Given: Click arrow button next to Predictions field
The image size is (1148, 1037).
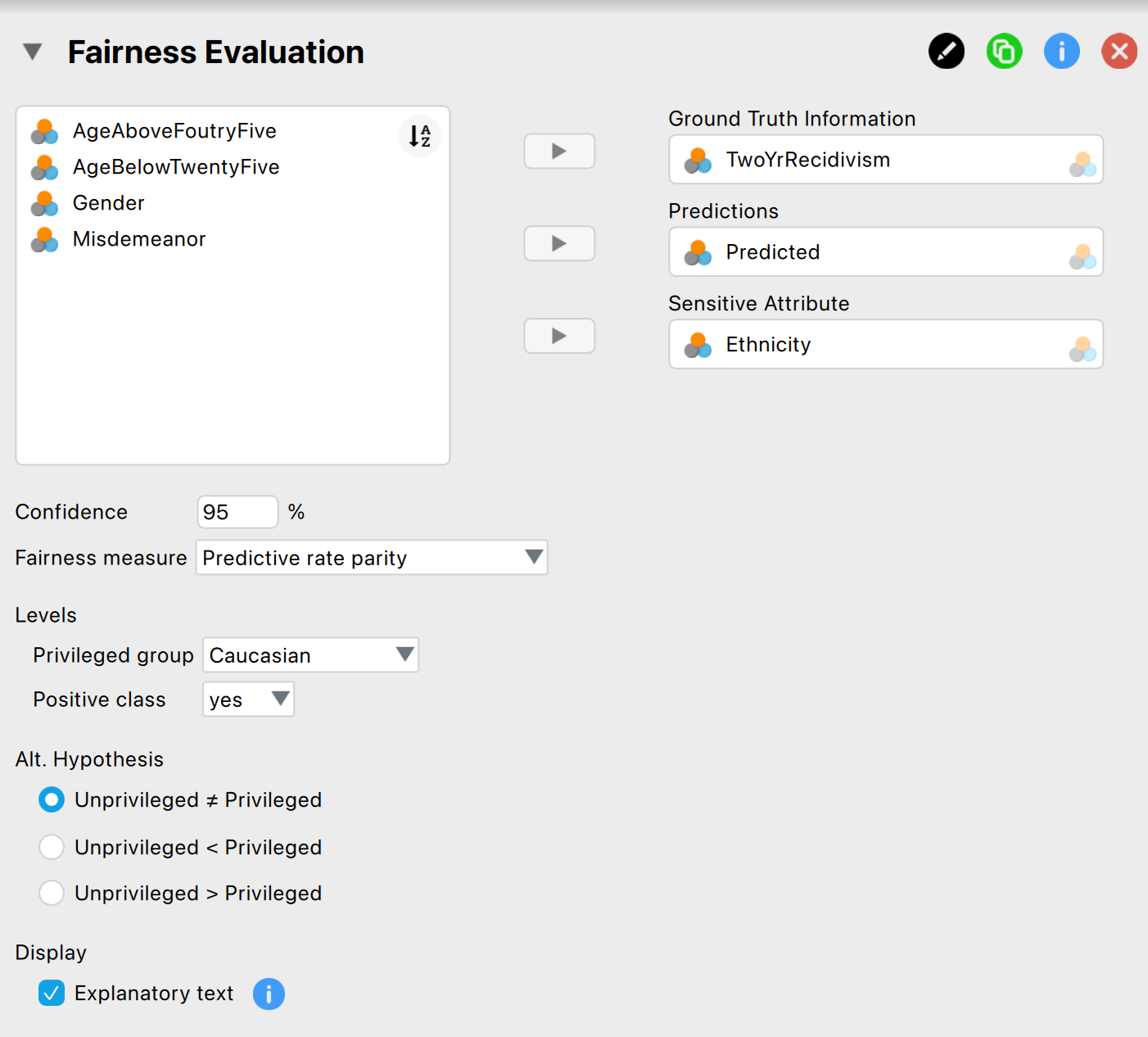Looking at the screenshot, I should pos(559,243).
